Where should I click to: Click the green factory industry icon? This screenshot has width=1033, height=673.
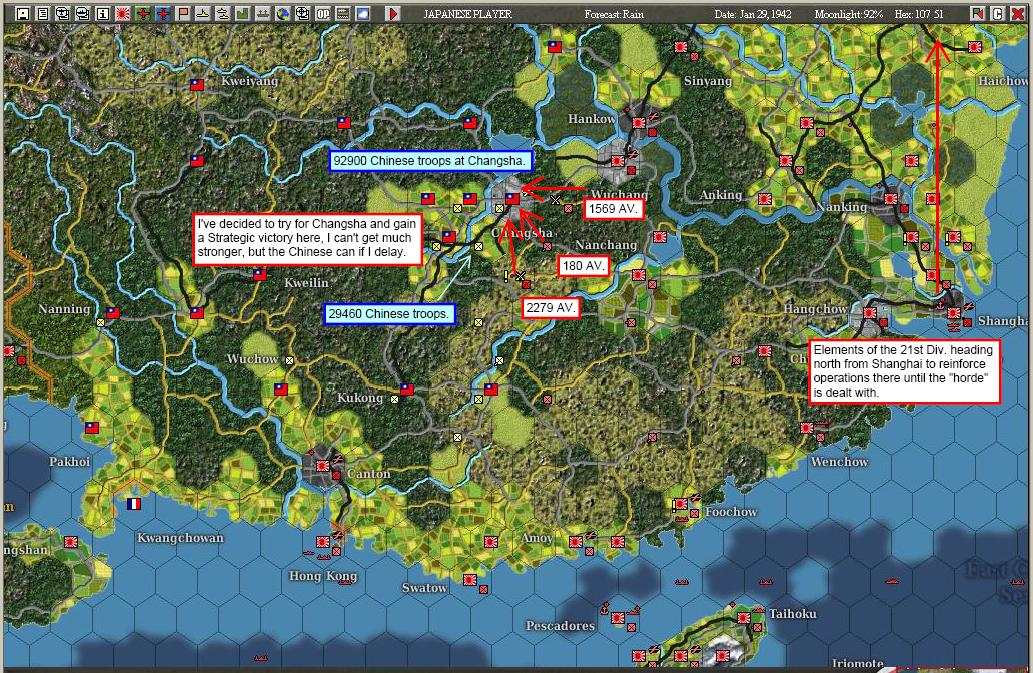[x=242, y=13]
